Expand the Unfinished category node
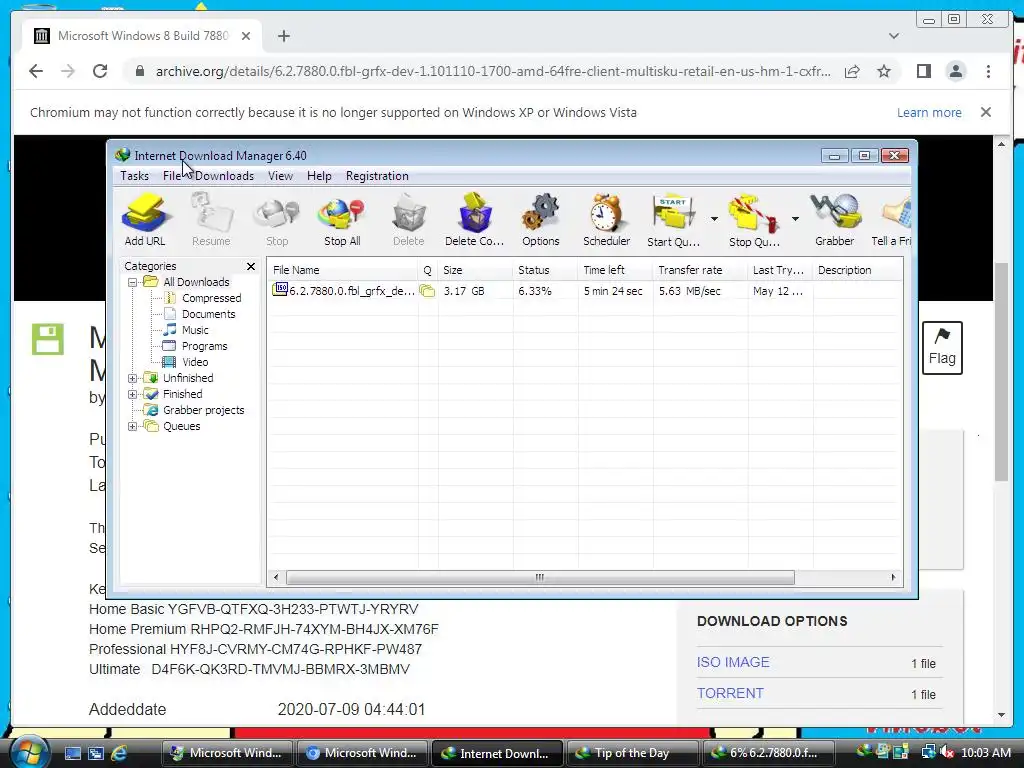The image size is (1024, 768). pos(133,378)
